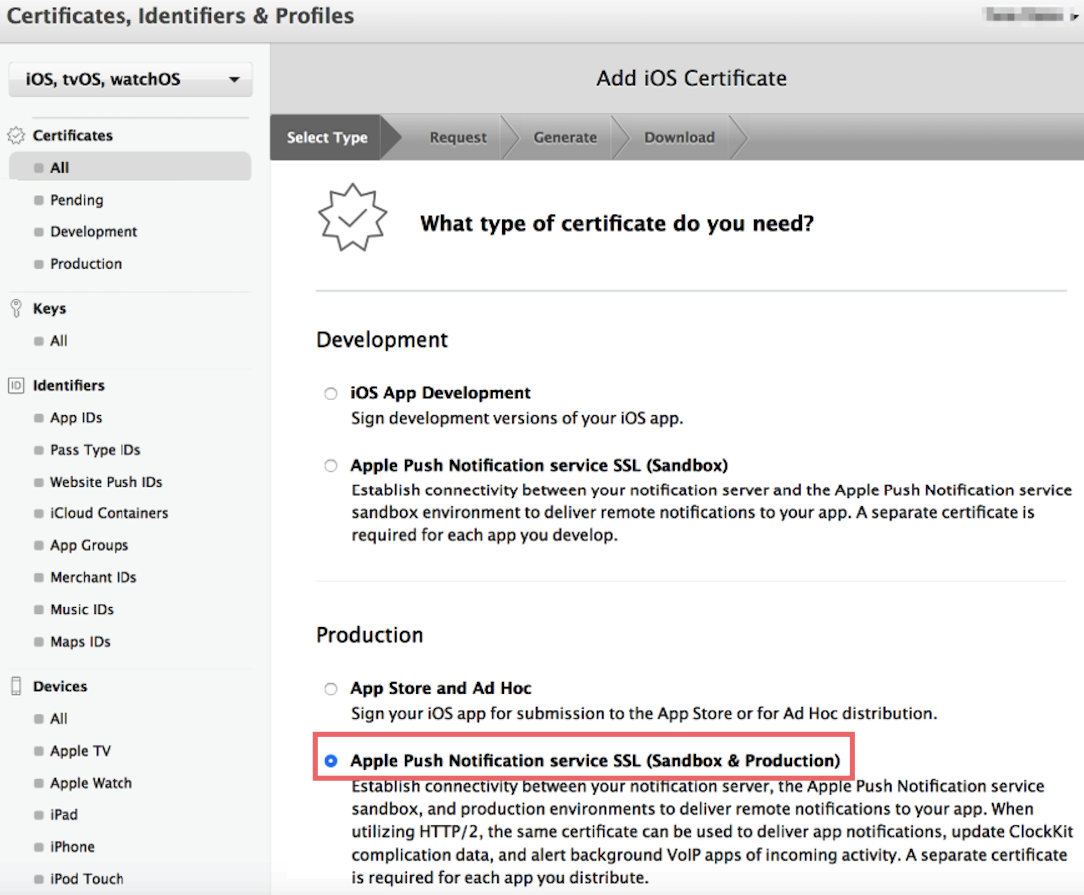Click 'Certificates, Identifiers & Profiles' page title

180,15
